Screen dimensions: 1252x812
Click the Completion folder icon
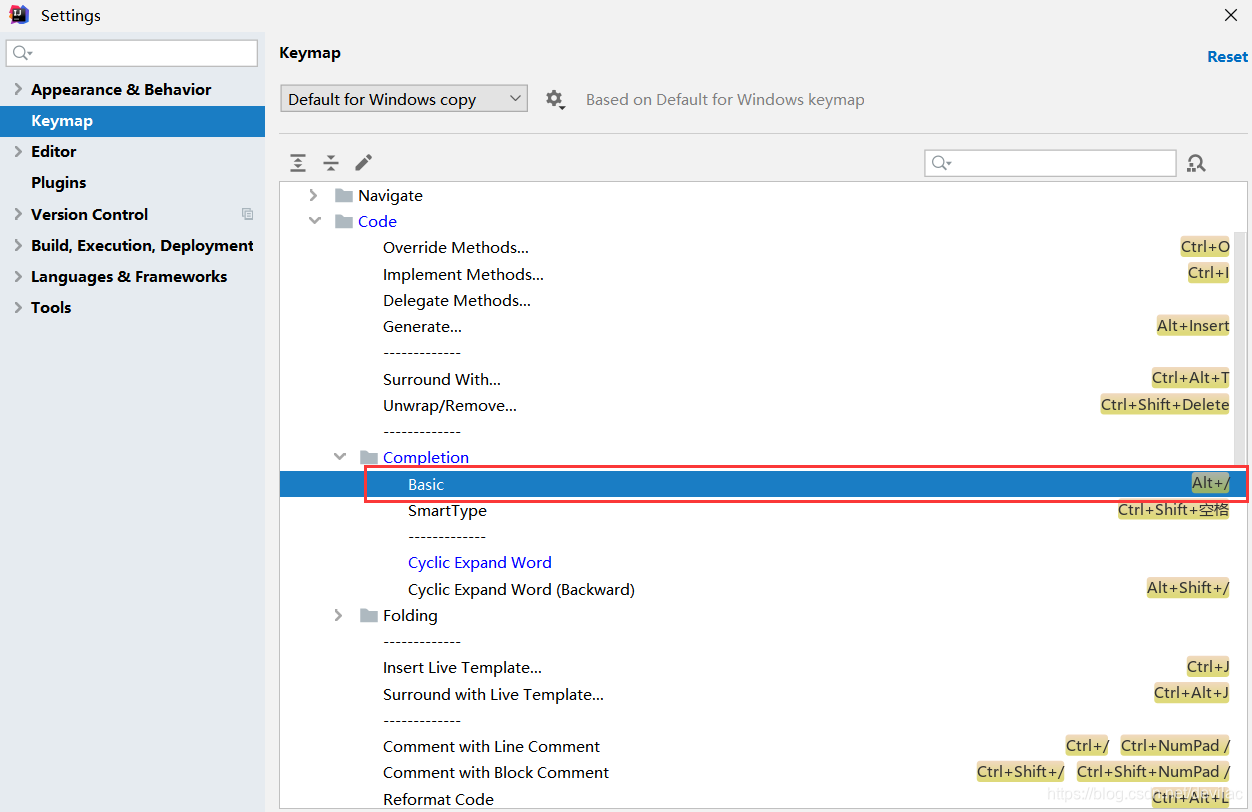(x=369, y=457)
